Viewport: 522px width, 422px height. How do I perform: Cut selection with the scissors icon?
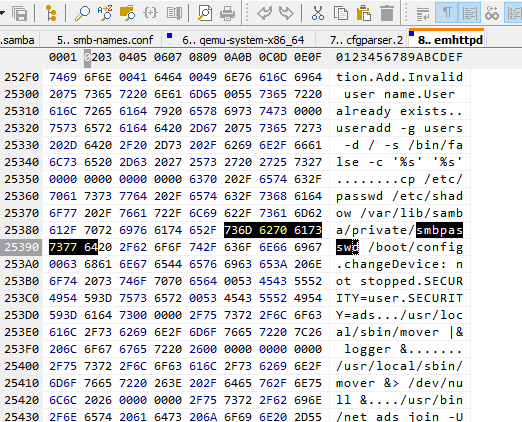[x=318, y=13]
